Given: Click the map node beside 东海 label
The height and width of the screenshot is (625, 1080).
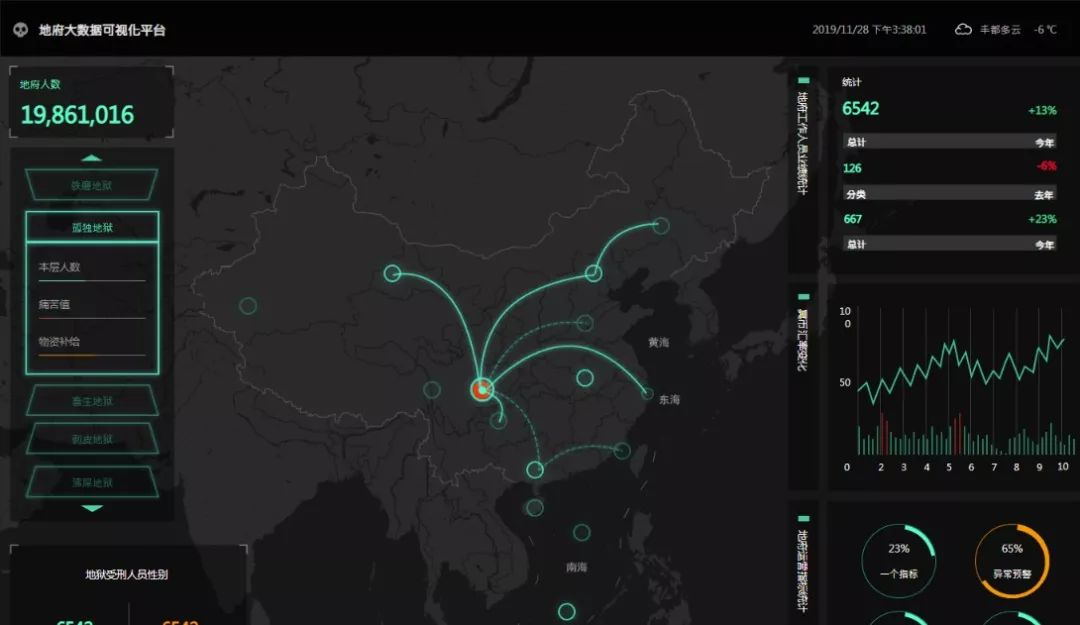Looking at the screenshot, I should point(647,394).
